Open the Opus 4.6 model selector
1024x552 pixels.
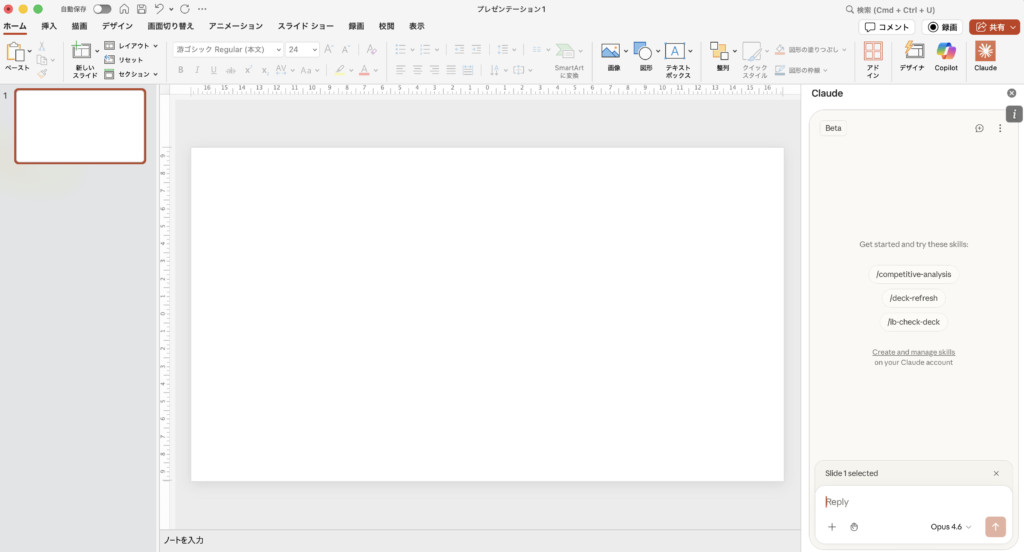pos(950,527)
